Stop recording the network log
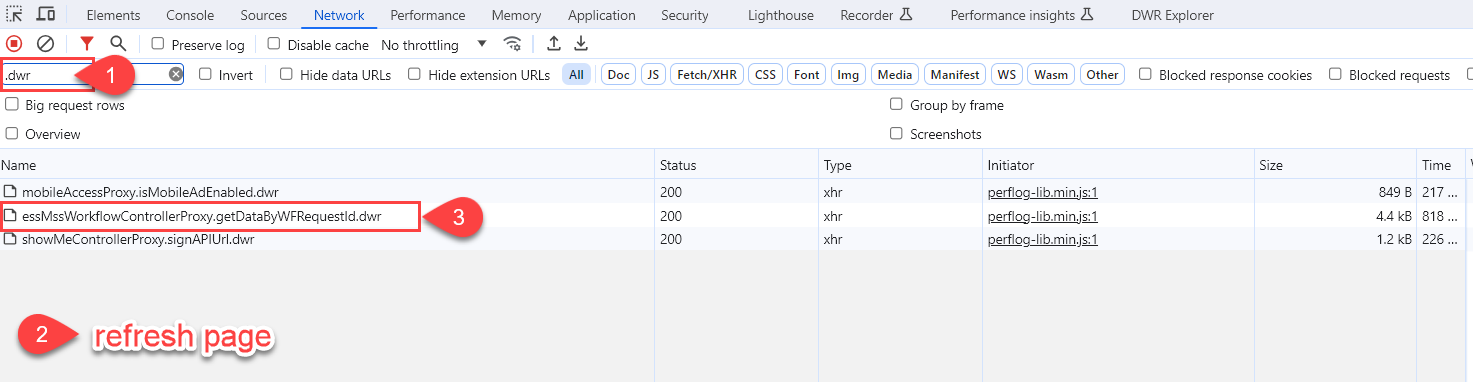 click(14, 44)
